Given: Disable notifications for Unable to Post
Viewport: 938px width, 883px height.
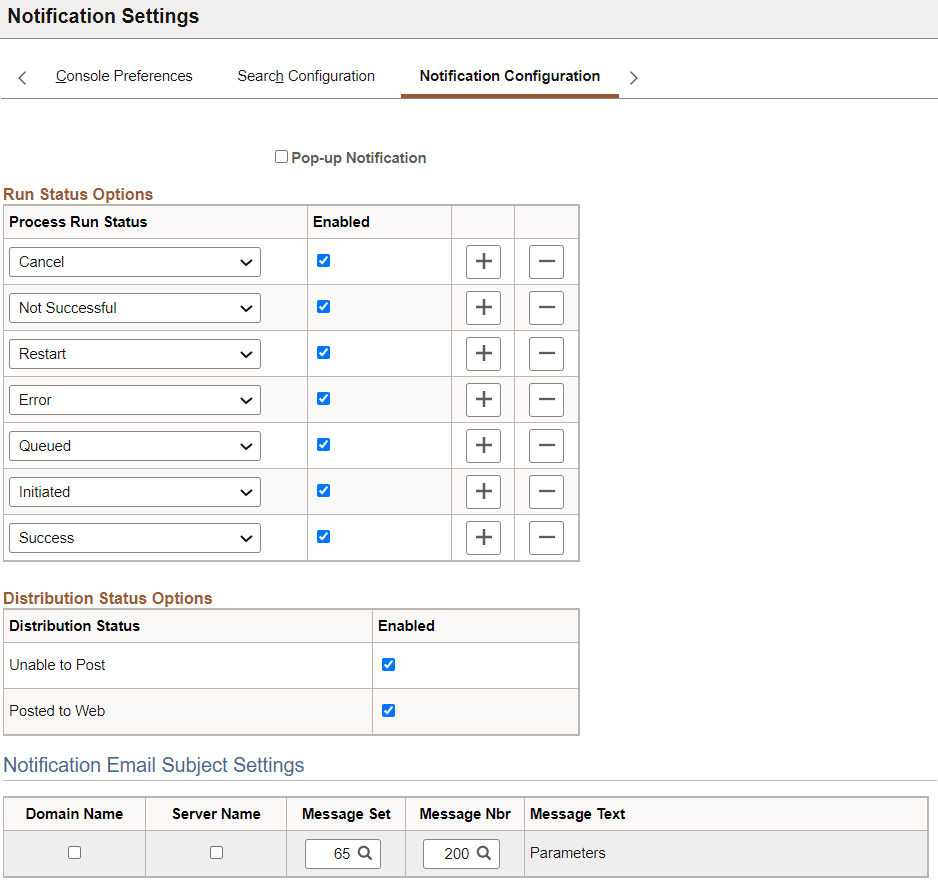Looking at the screenshot, I should (388, 664).
